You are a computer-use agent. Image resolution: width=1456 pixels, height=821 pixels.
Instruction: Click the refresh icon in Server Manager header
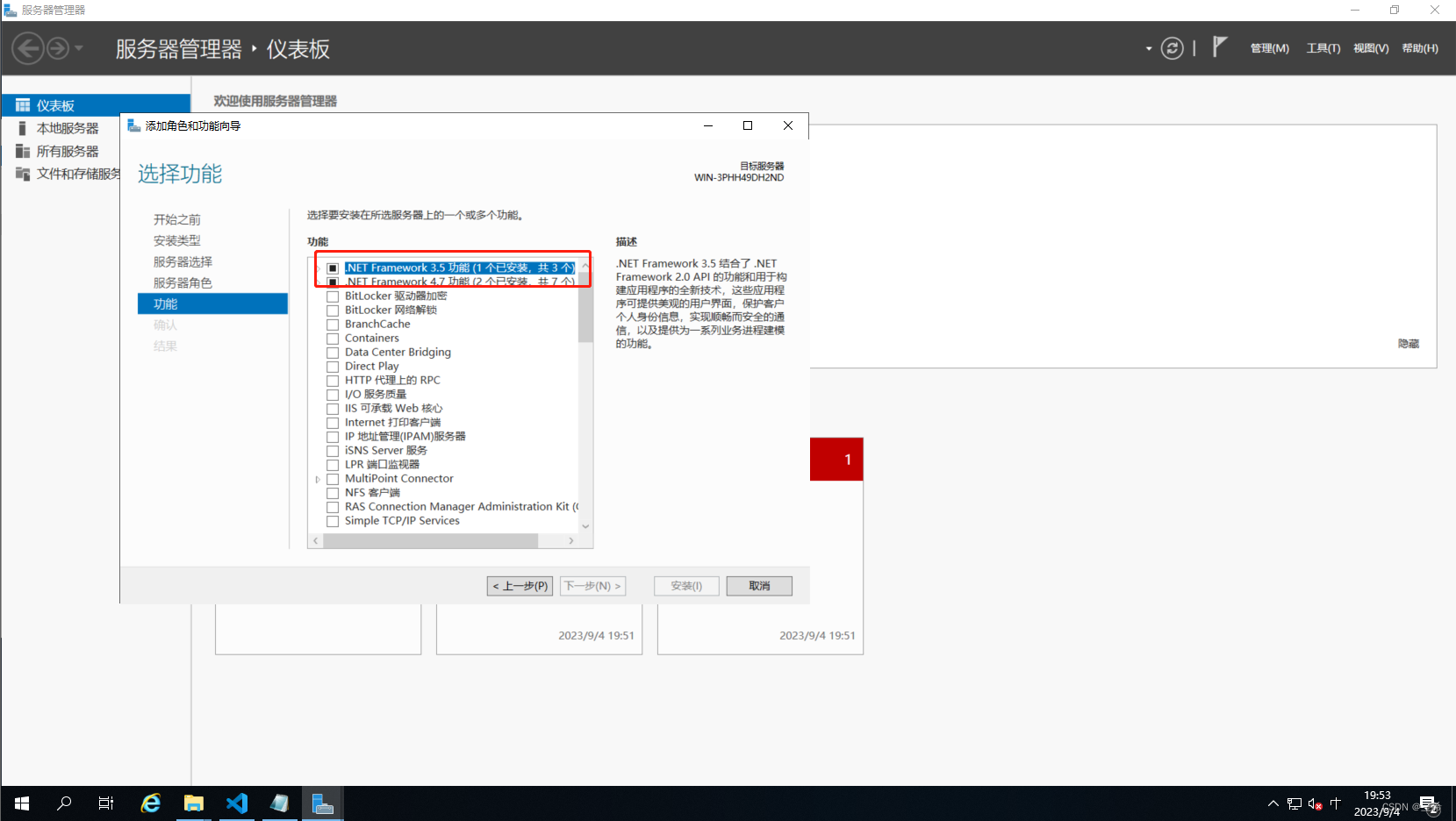click(x=1173, y=48)
